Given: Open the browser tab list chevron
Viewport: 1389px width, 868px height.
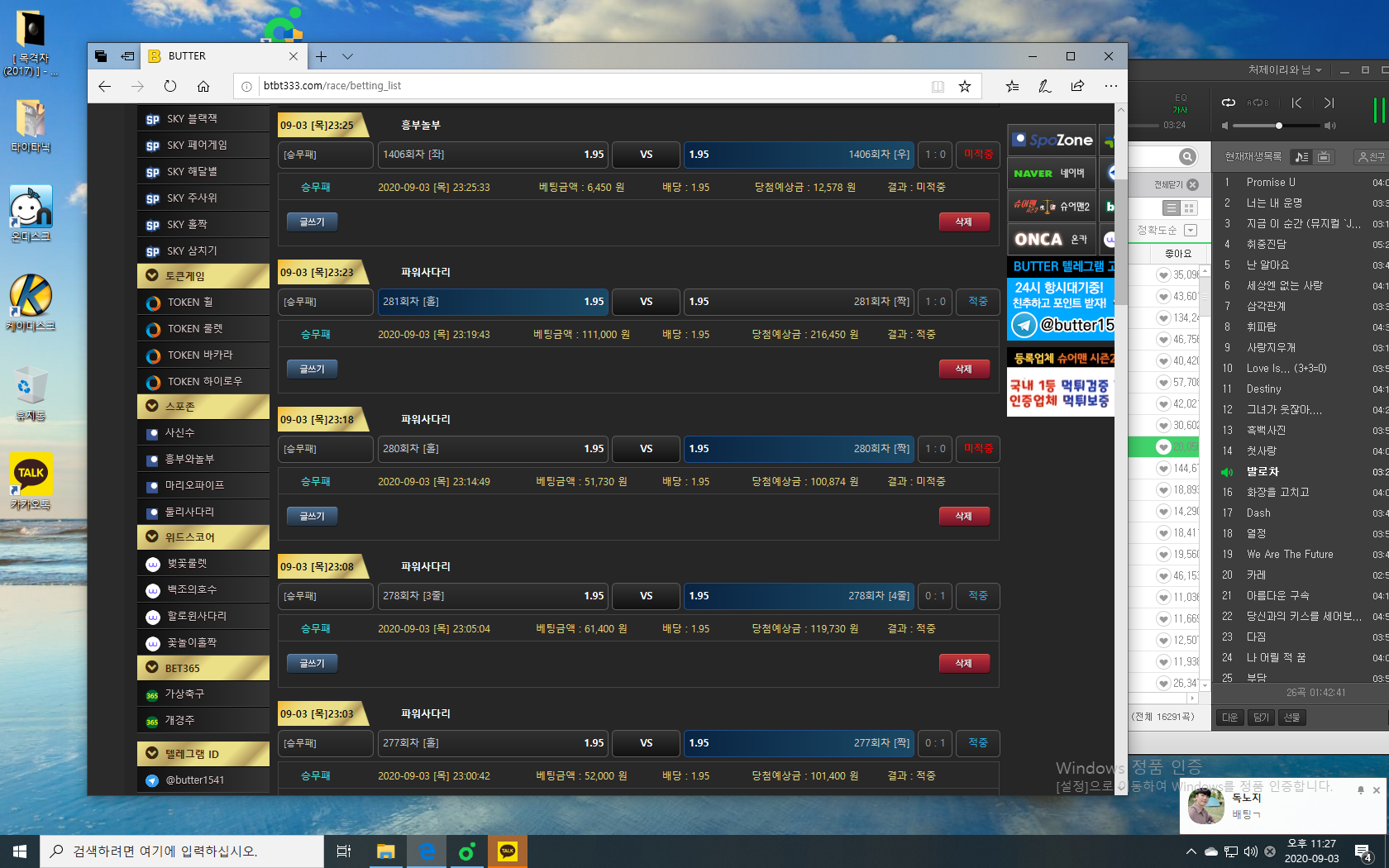Looking at the screenshot, I should [348, 56].
